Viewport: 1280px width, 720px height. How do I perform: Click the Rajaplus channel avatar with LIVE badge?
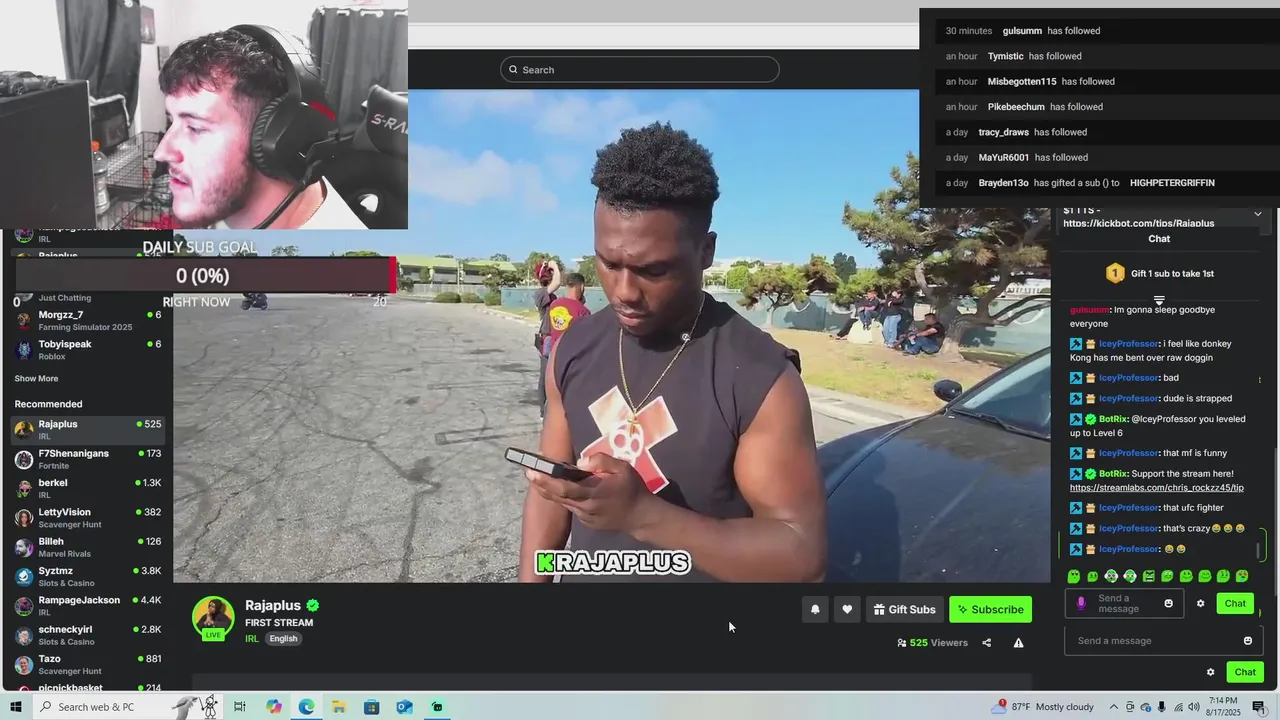(213, 618)
